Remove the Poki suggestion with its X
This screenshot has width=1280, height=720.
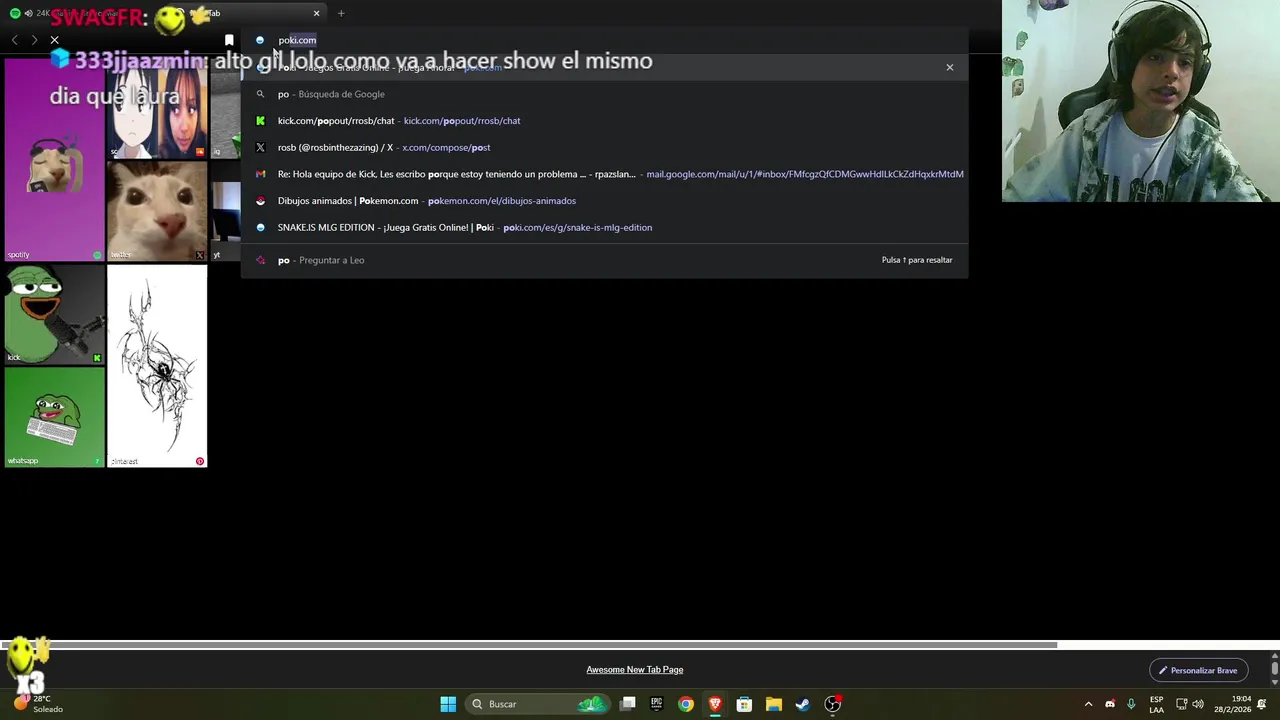tap(949, 67)
